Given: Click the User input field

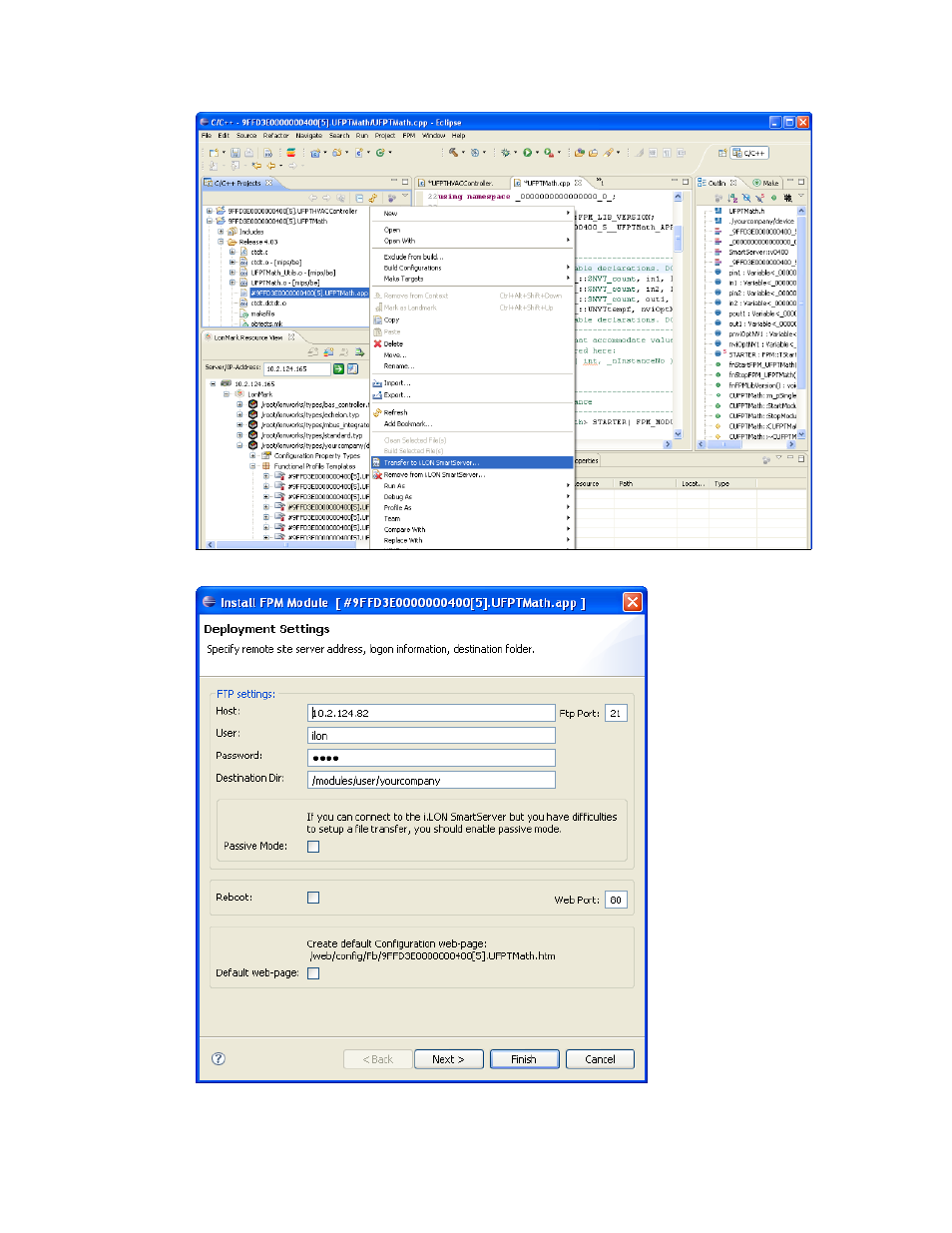Looking at the screenshot, I should (431, 736).
